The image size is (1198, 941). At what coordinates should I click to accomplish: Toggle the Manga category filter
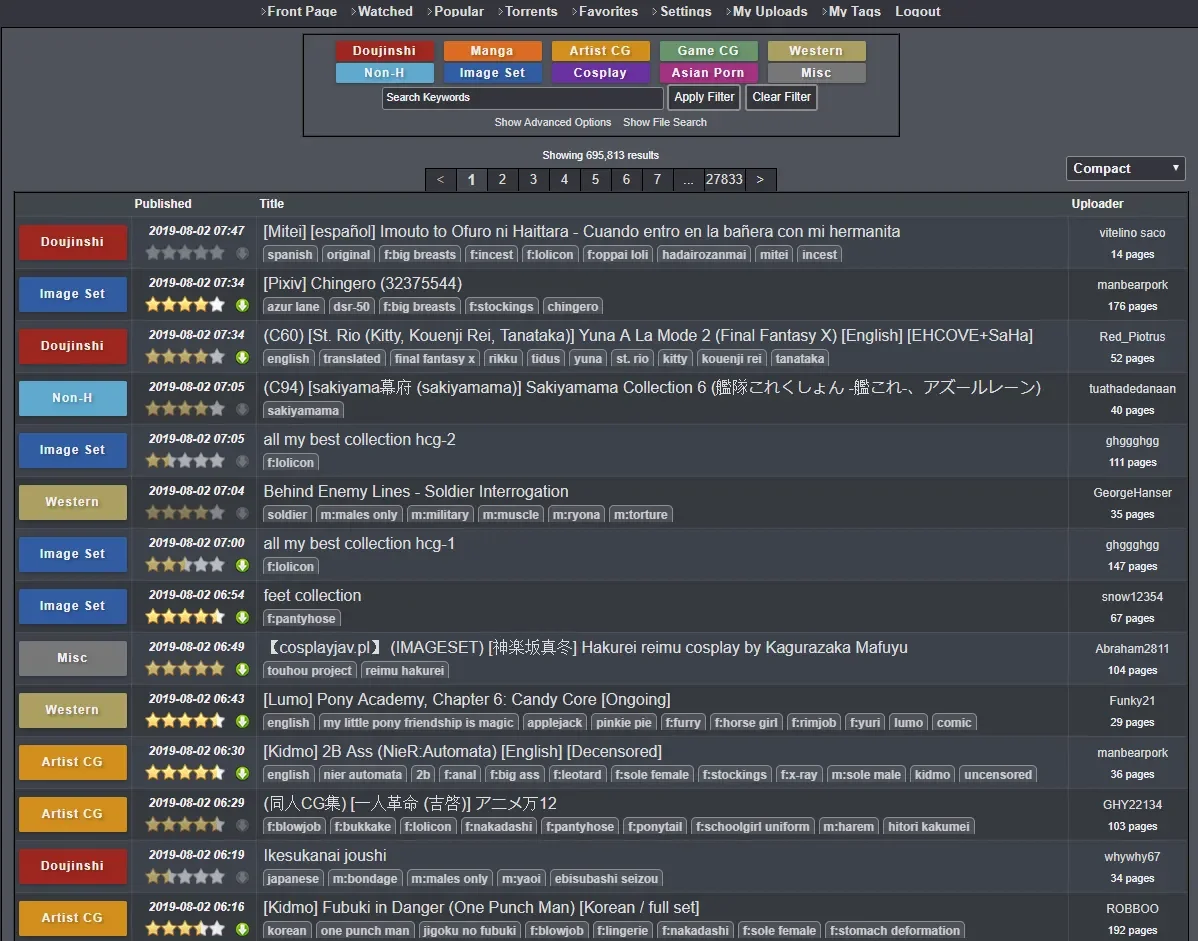492,50
